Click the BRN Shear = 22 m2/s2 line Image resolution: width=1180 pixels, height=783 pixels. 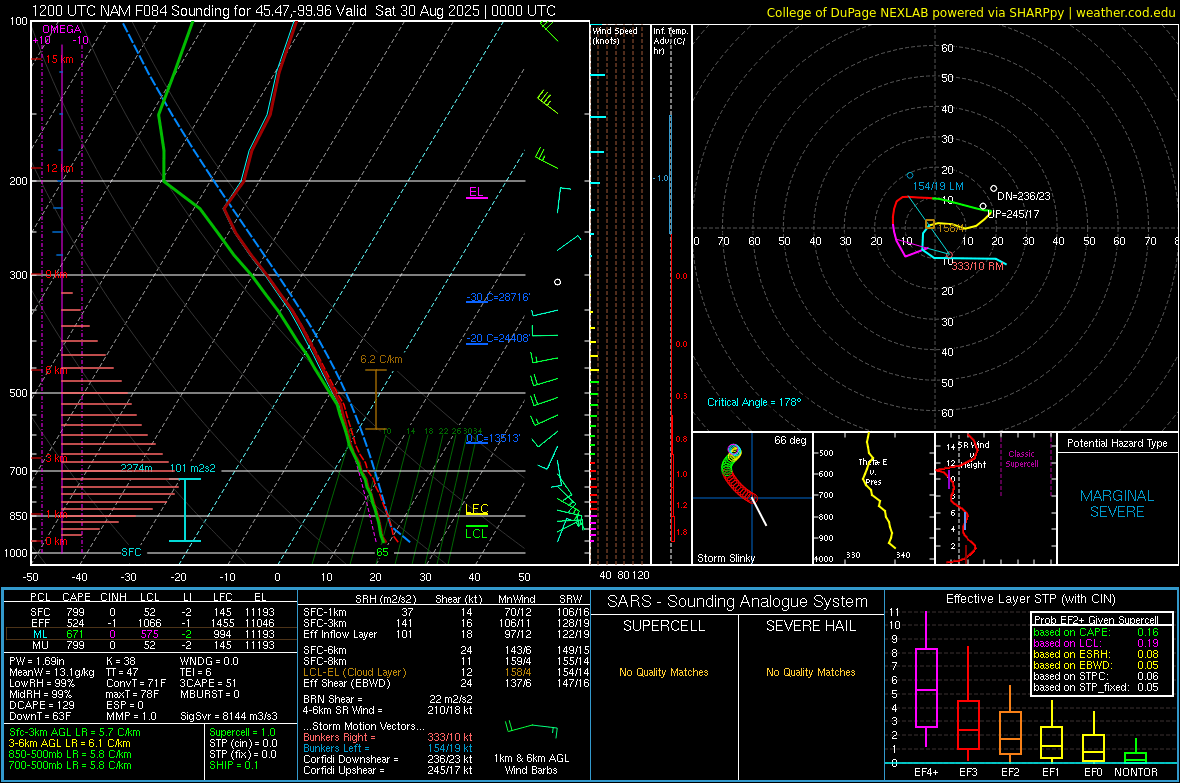pyautogui.click(x=388, y=699)
